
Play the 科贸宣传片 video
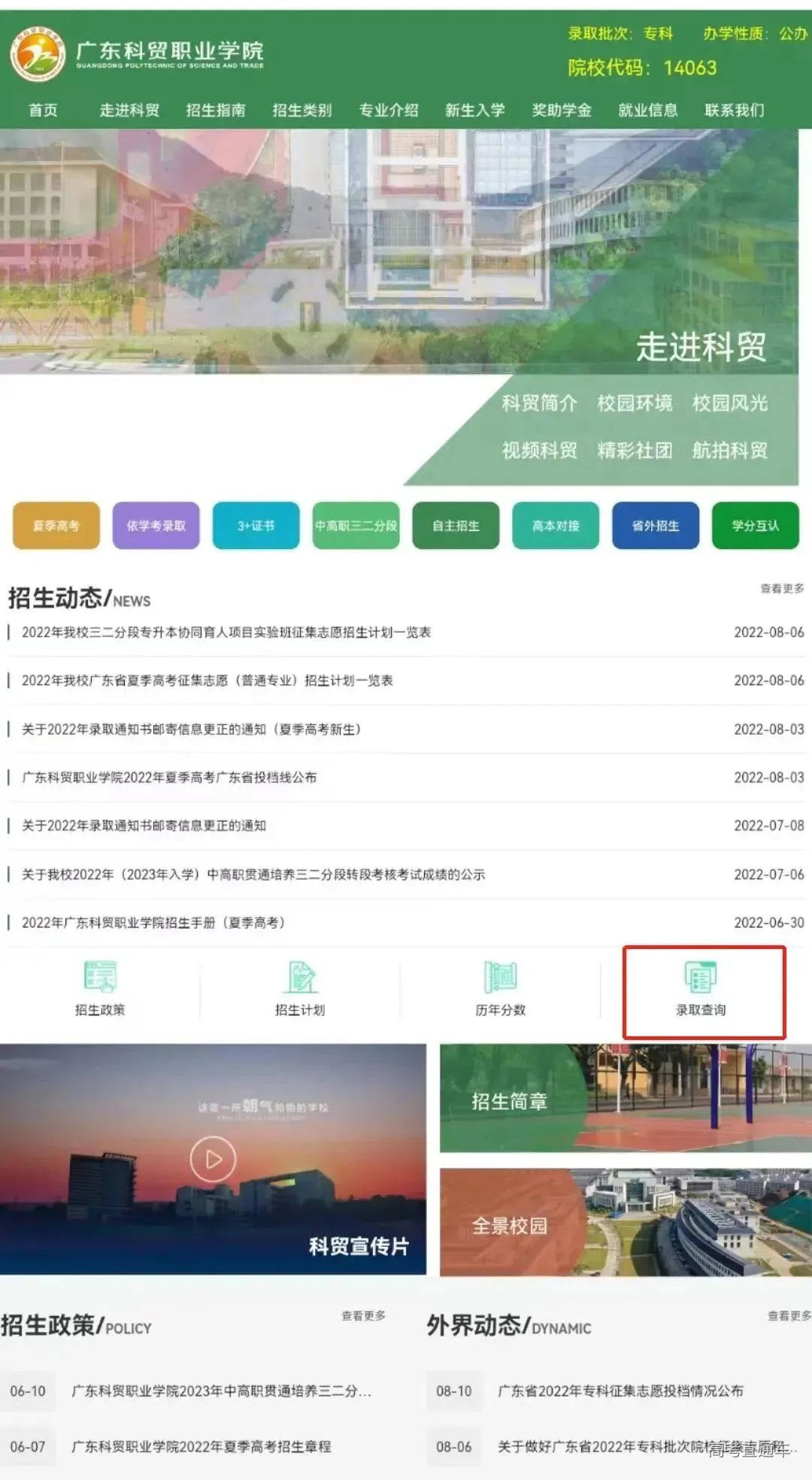coord(213,1159)
